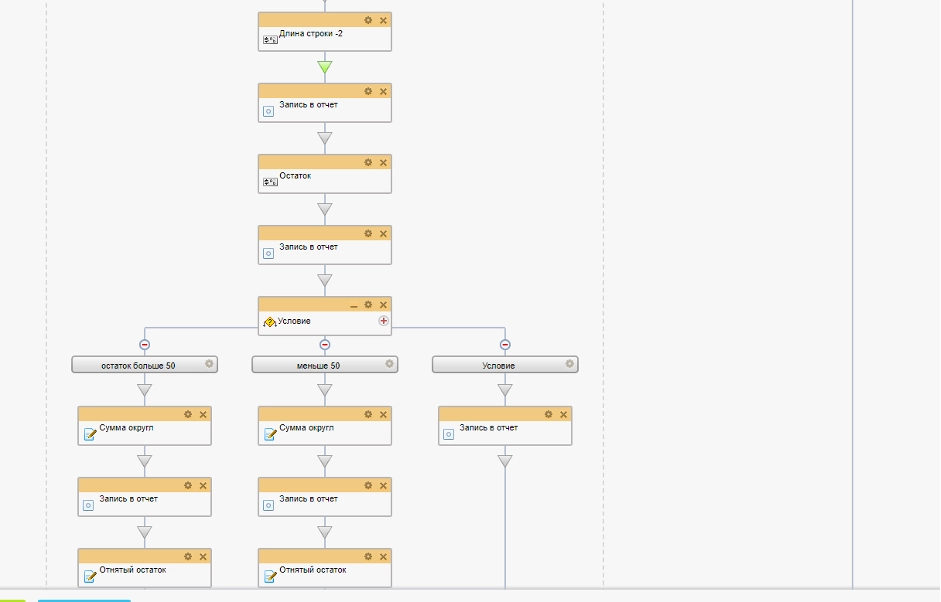Collapse the main 'Условие' condition block
The width and height of the screenshot is (941, 602).
tap(353, 305)
